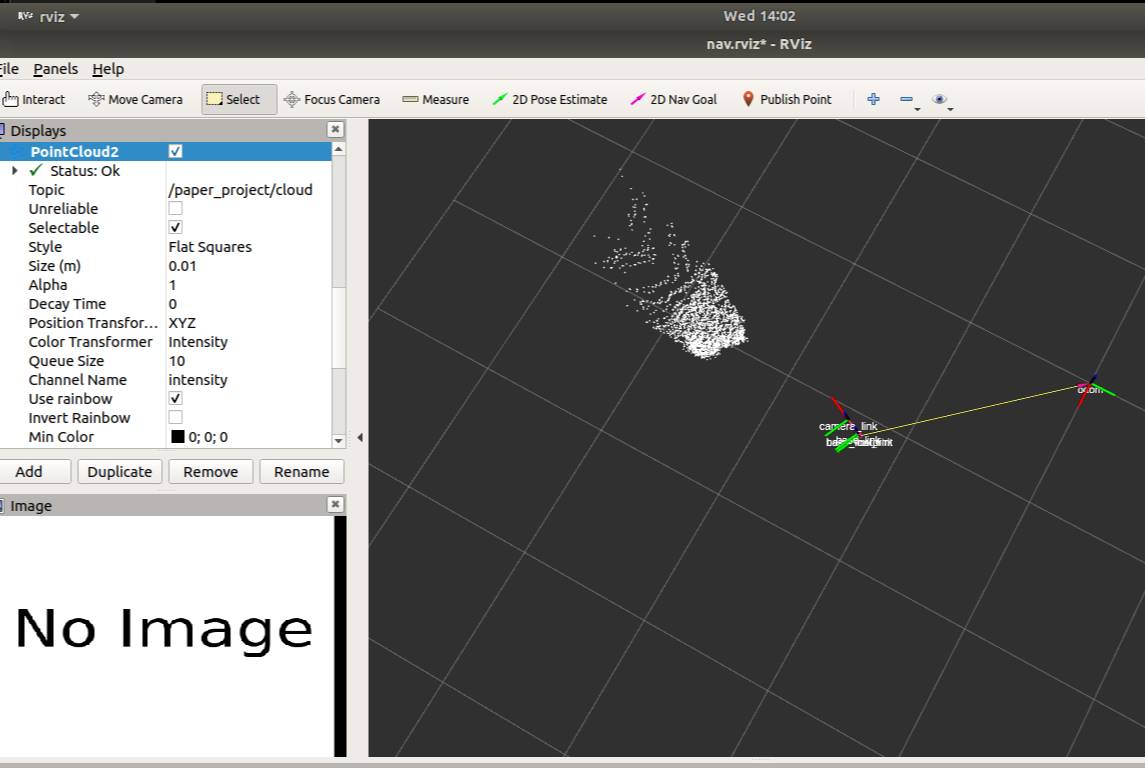Select the 2D Pose Estimate tool
This screenshot has width=1145, height=768.
click(550, 99)
